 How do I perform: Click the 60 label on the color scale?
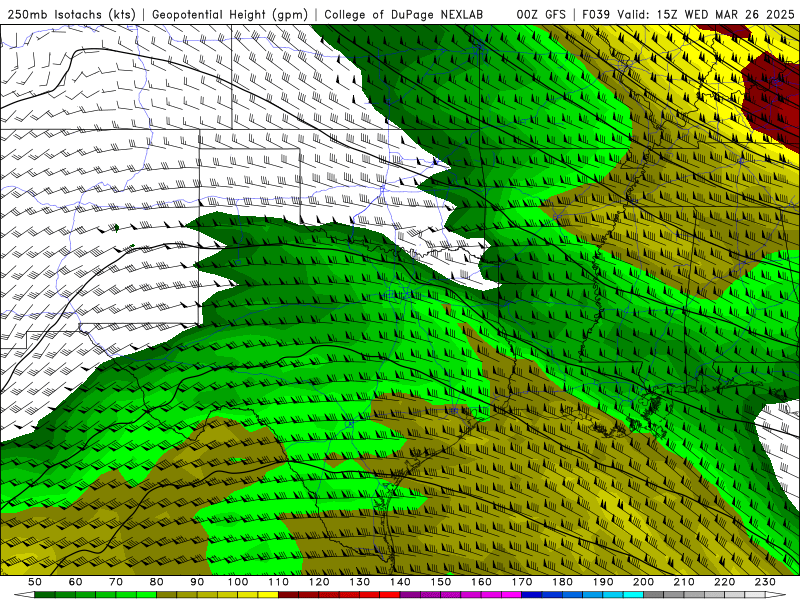[x=76, y=582]
